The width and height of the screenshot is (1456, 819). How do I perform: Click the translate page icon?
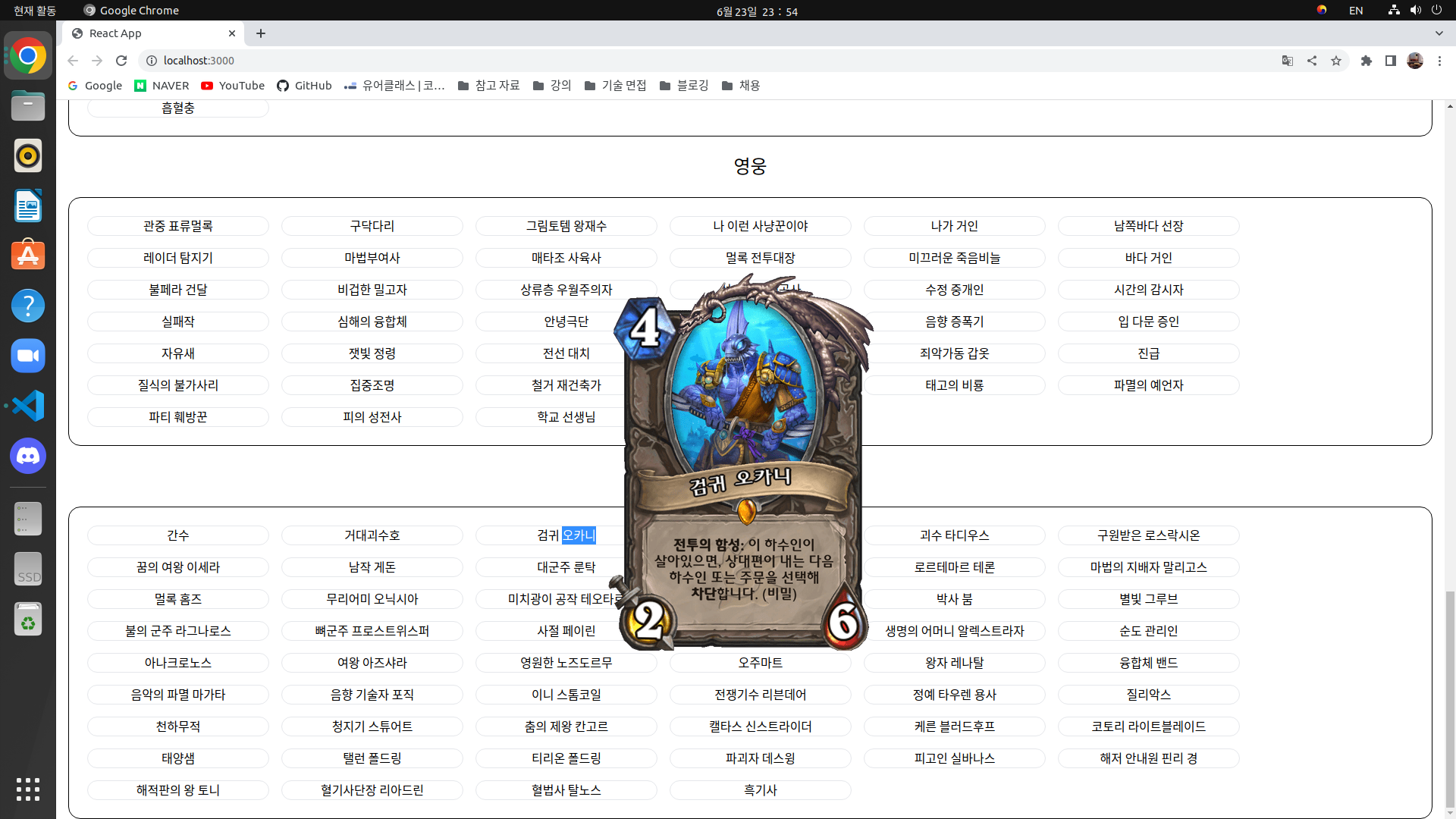1288,61
